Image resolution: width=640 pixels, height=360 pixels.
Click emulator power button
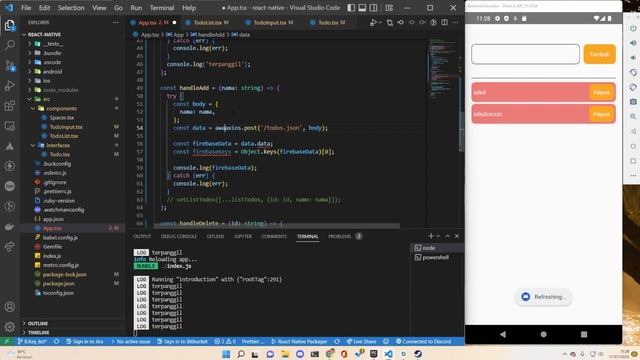pyautogui.click(x=633, y=28)
